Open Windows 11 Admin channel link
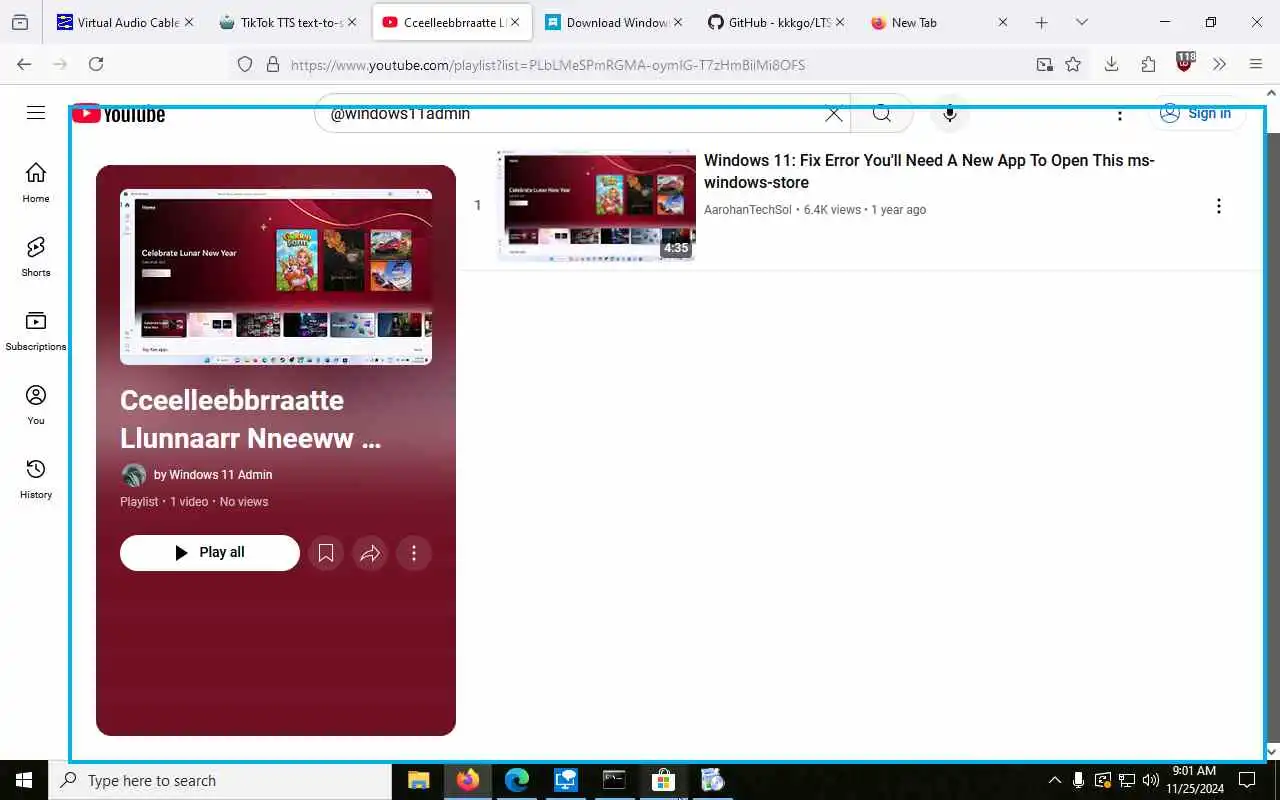This screenshot has width=1280, height=800. tap(220, 475)
